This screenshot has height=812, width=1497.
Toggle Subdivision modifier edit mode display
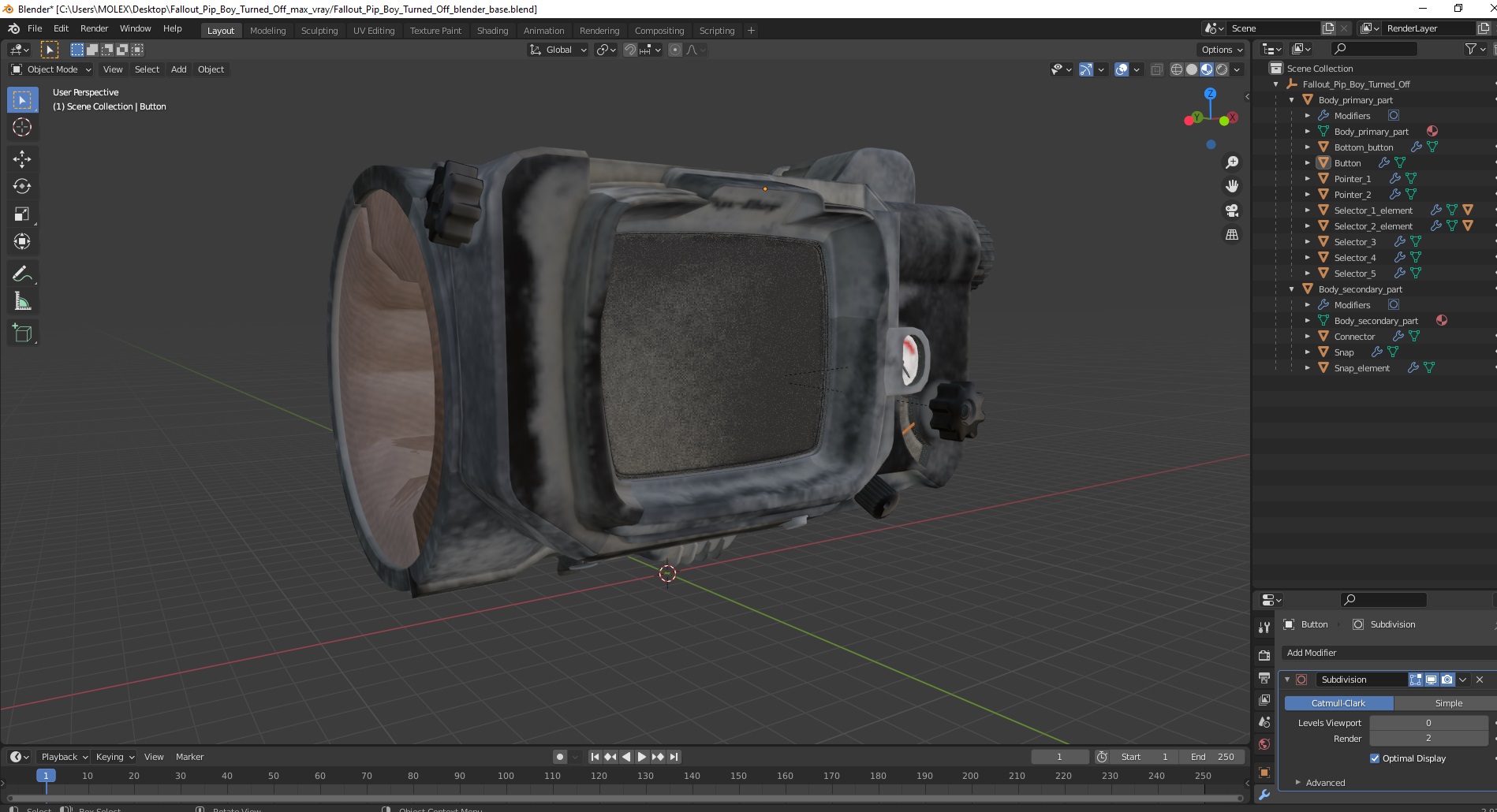(x=1416, y=680)
